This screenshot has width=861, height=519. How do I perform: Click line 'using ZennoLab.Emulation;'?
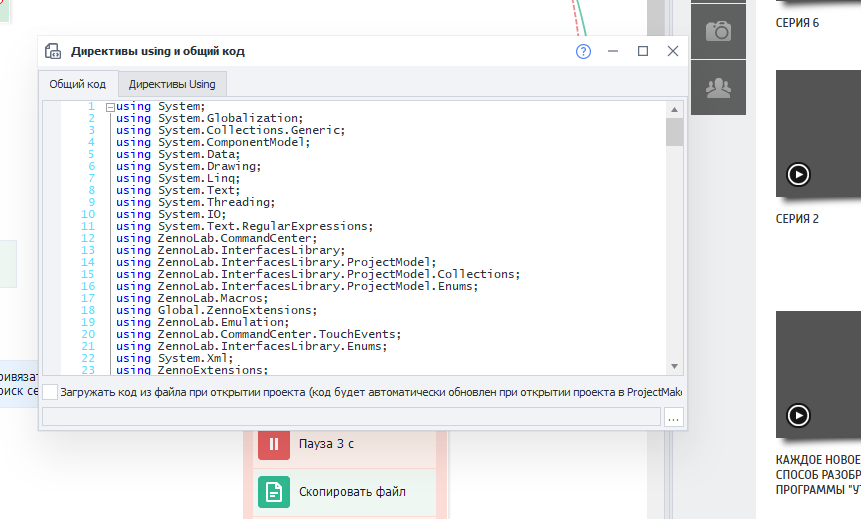[203, 322]
